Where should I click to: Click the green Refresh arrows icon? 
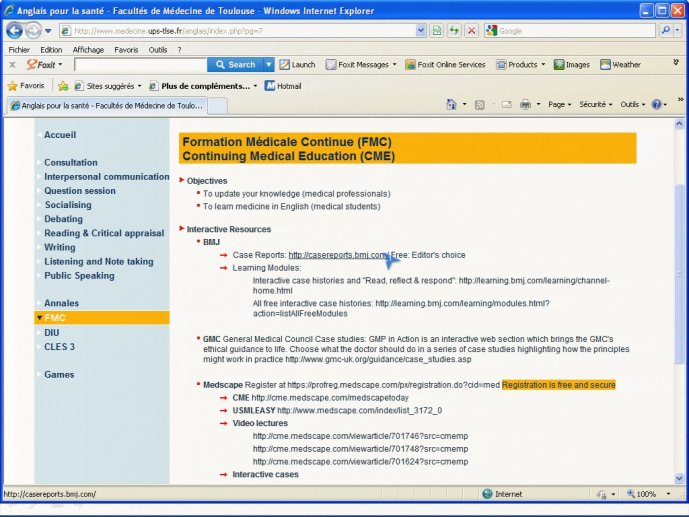click(454, 31)
